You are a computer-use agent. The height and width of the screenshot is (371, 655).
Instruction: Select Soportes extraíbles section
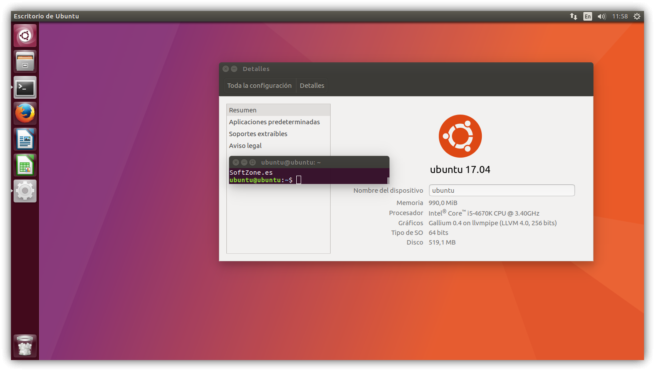pos(278,134)
